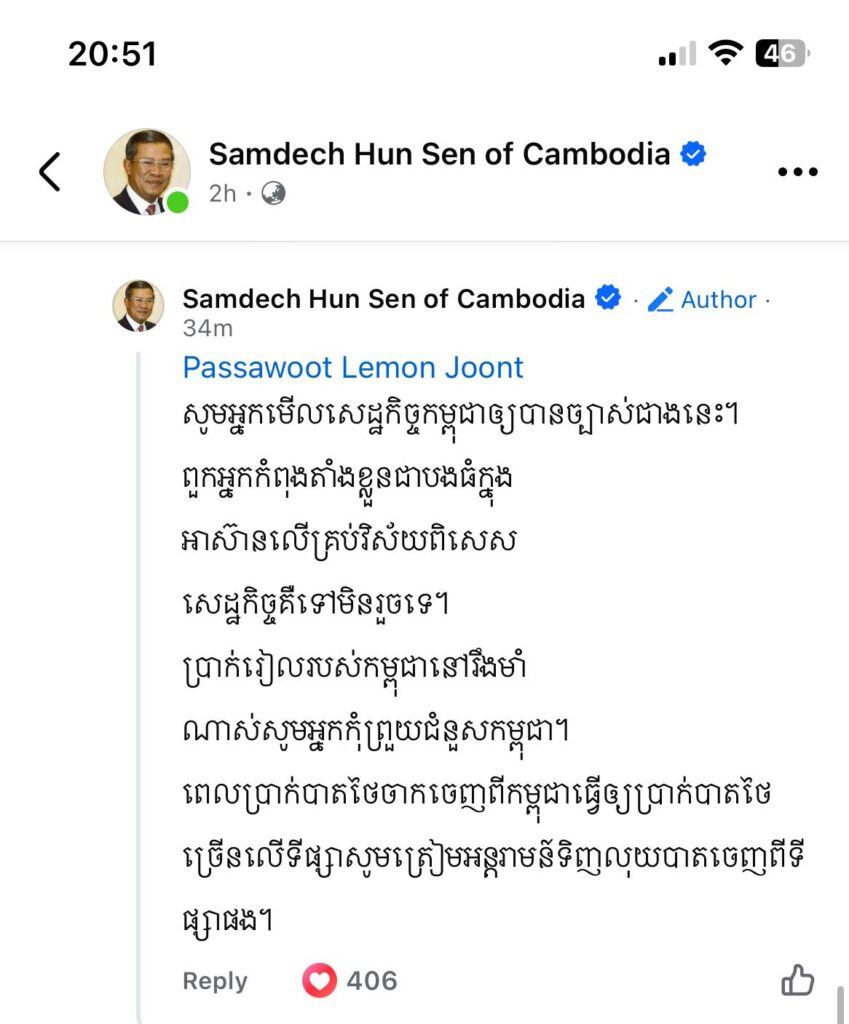Tap the verified badge beside comment author
This screenshot has width=849, height=1024.
608,298
